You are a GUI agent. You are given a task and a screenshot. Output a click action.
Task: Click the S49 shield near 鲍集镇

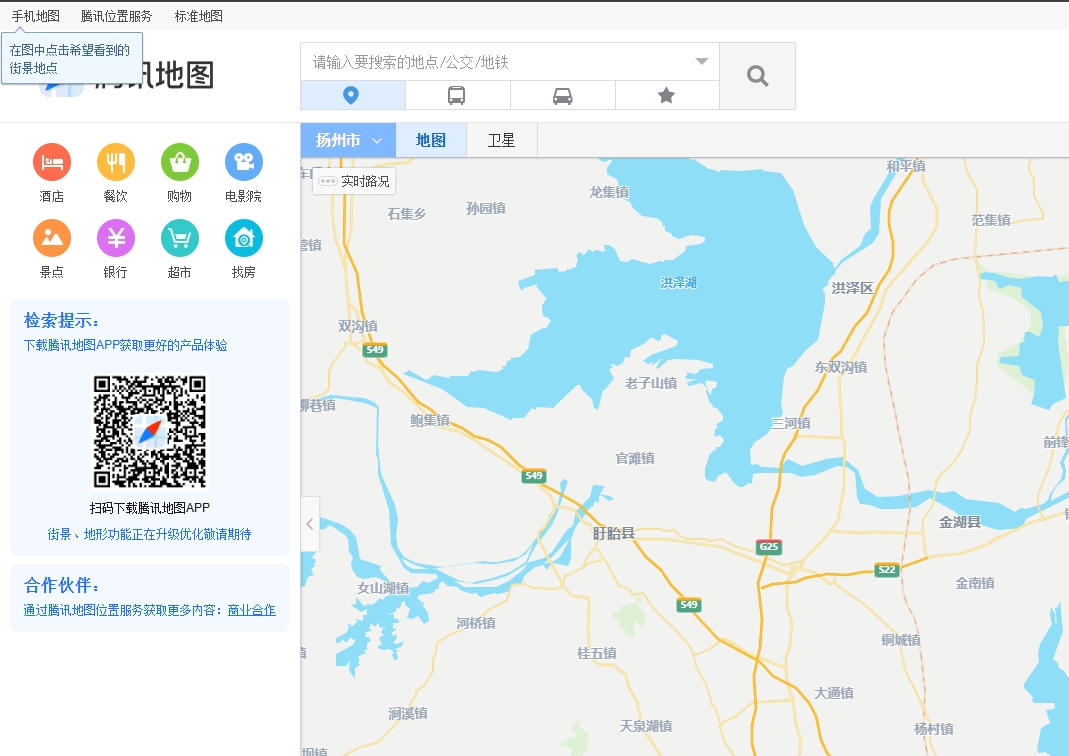[x=534, y=476]
